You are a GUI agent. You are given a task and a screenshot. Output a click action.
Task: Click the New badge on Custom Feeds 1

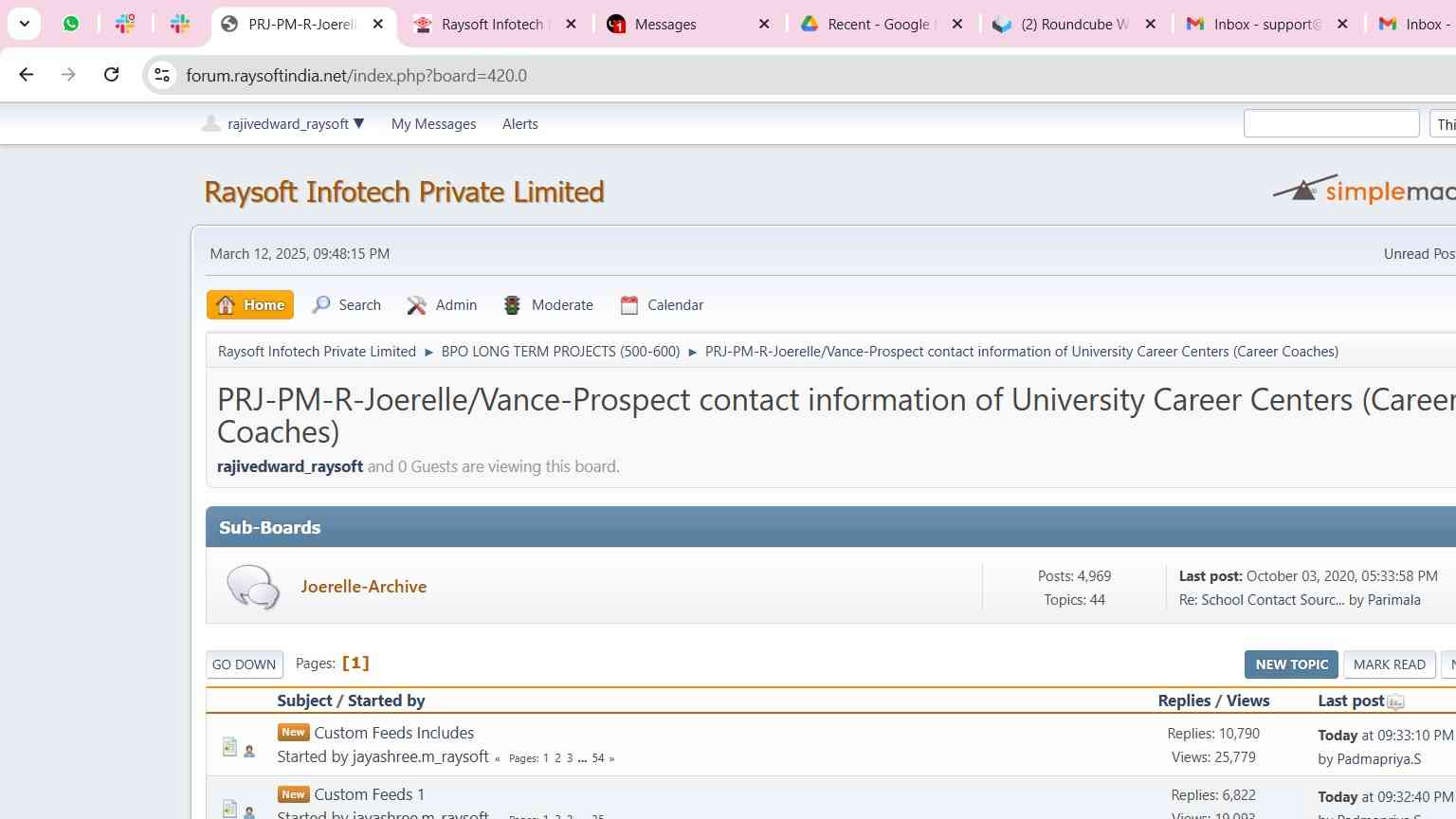pos(293,794)
